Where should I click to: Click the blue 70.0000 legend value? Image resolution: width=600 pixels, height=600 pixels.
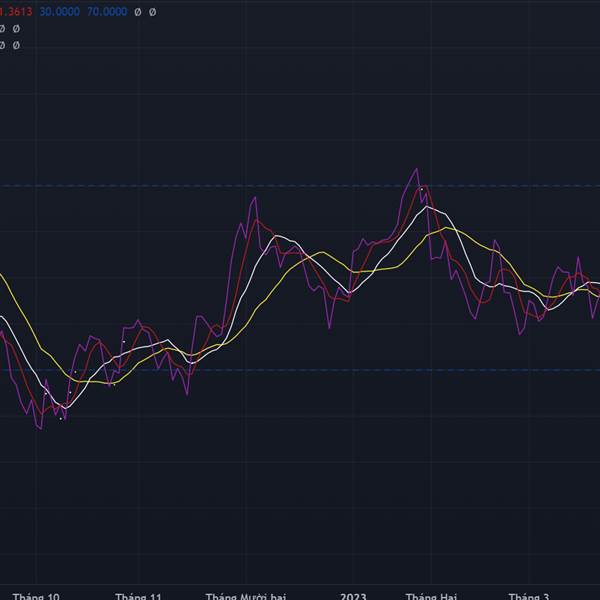pyautogui.click(x=107, y=12)
